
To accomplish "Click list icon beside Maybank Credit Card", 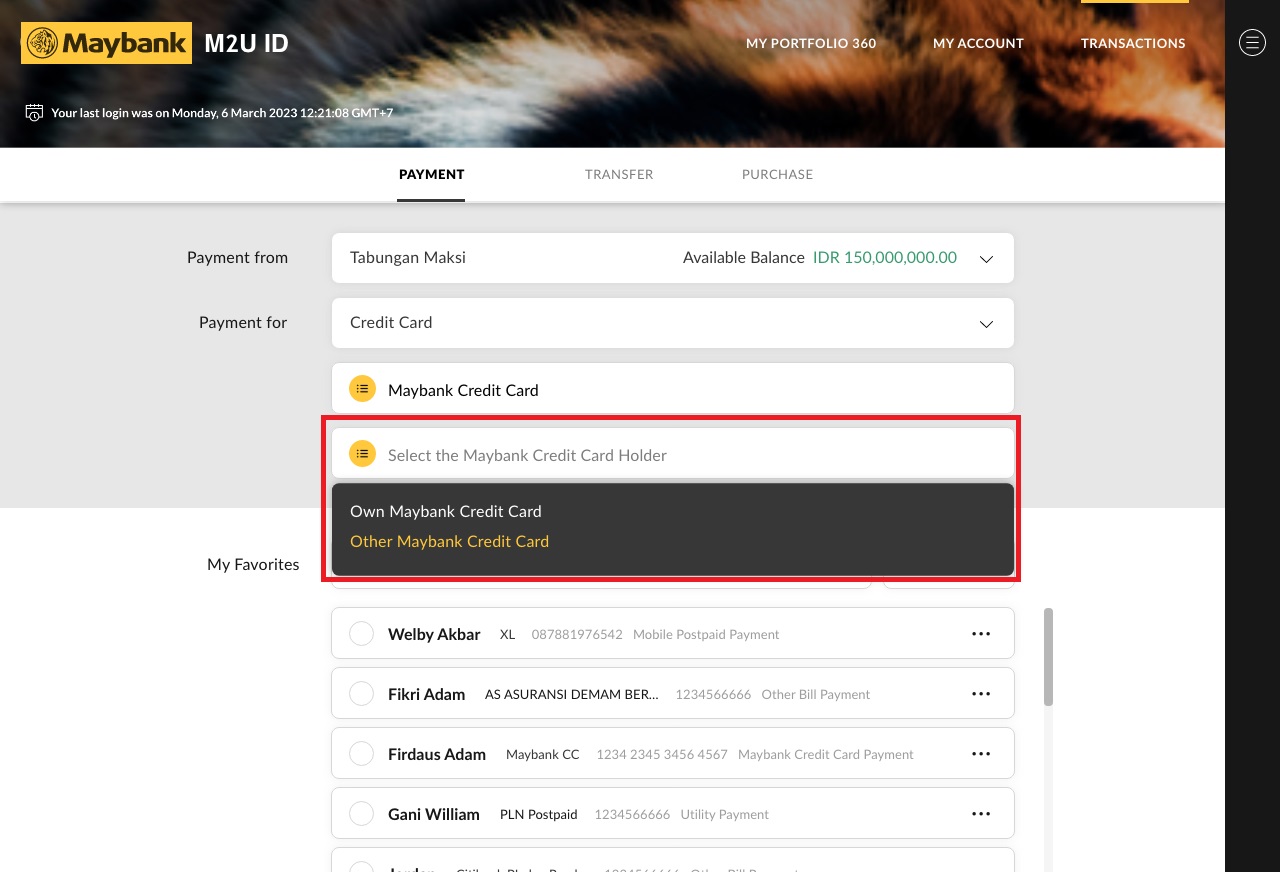I will point(362,389).
